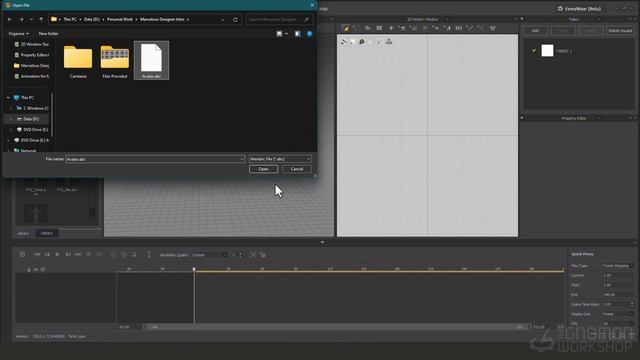
Task: Select the Camtasia folder
Action: tap(78, 61)
